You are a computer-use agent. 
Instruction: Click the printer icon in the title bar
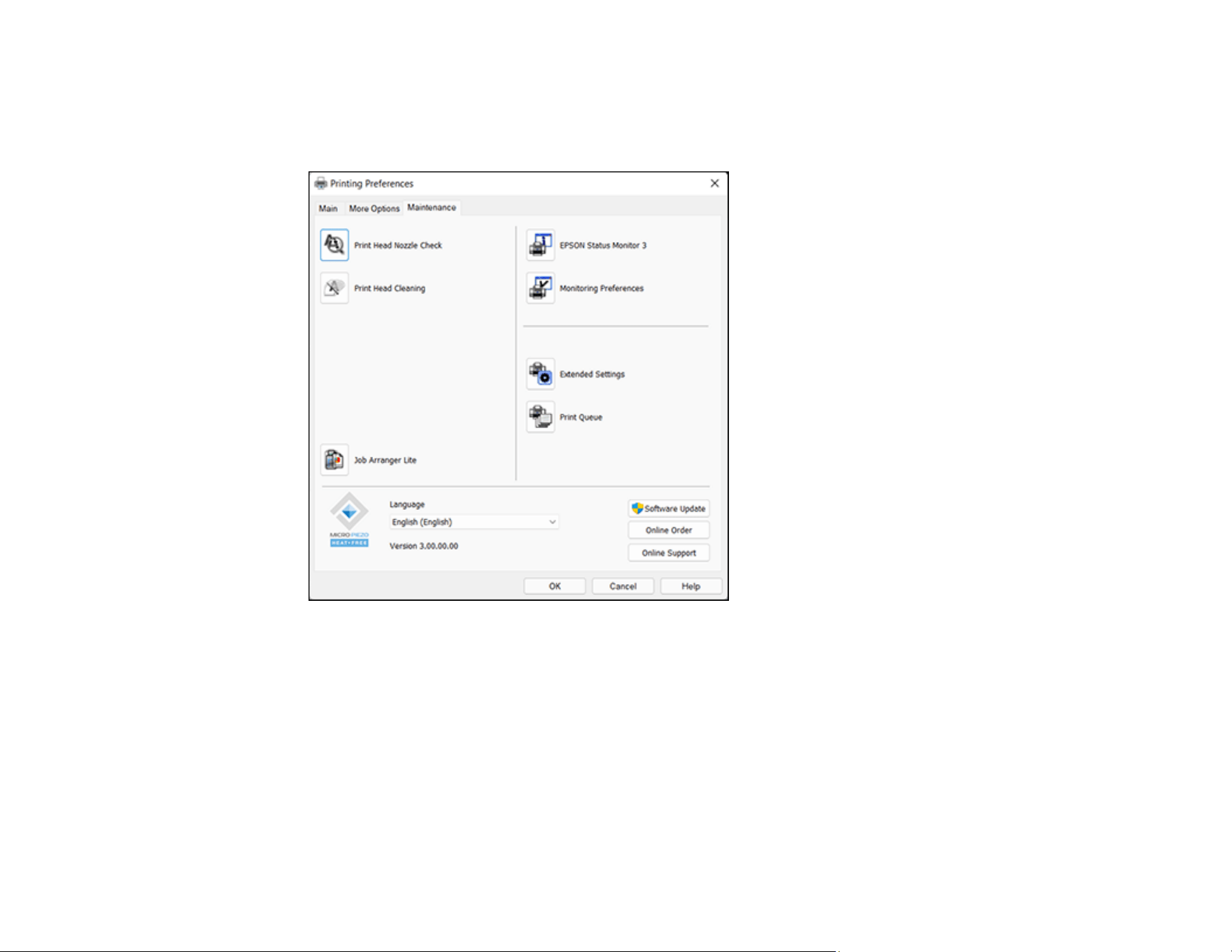pos(321,183)
